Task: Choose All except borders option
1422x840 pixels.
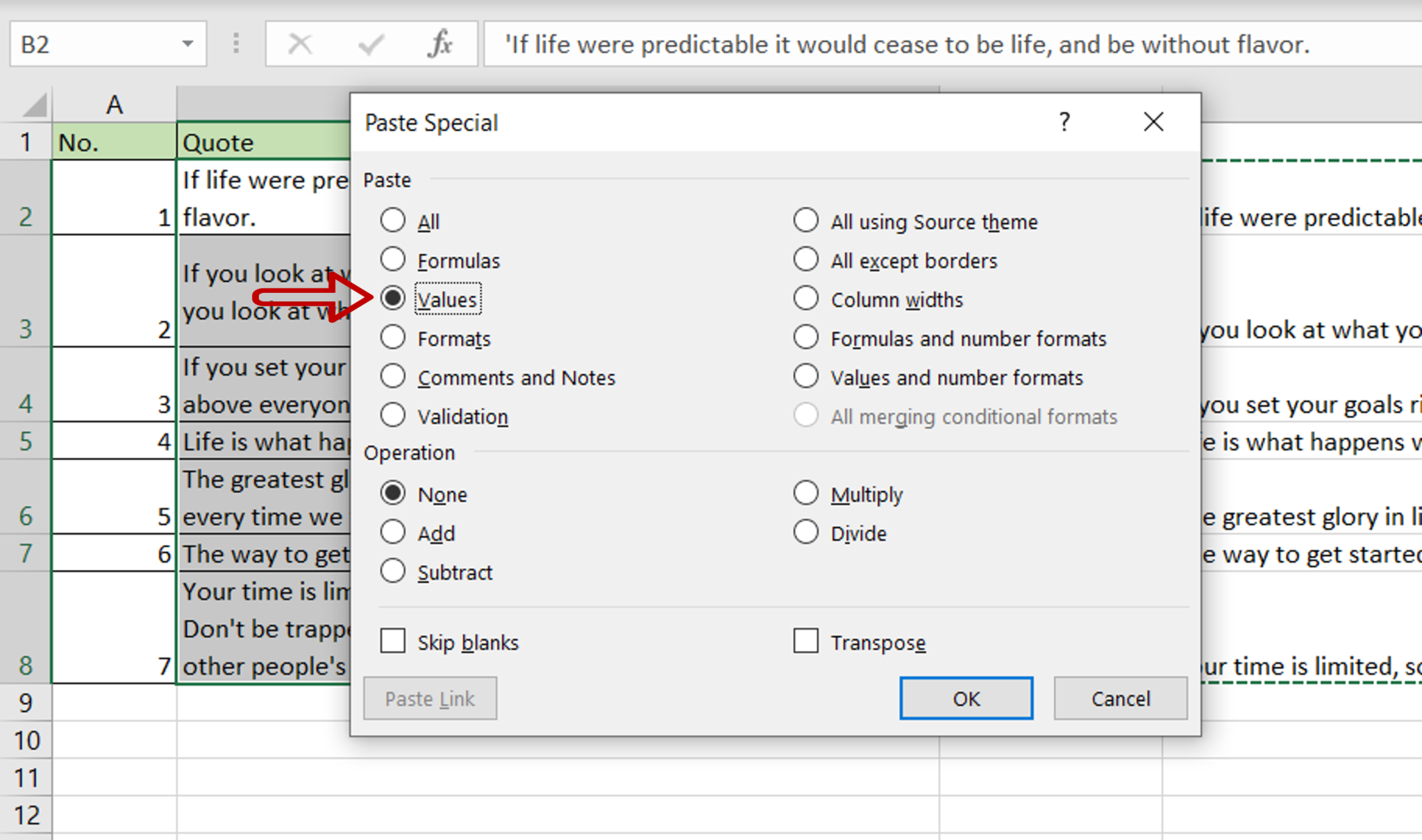Action: 806,260
